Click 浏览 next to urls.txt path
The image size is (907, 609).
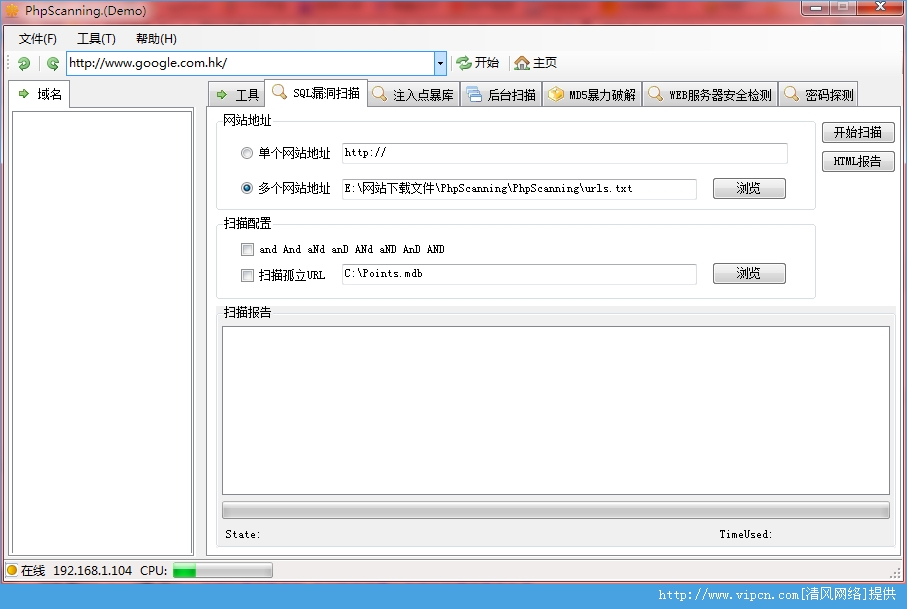click(749, 189)
